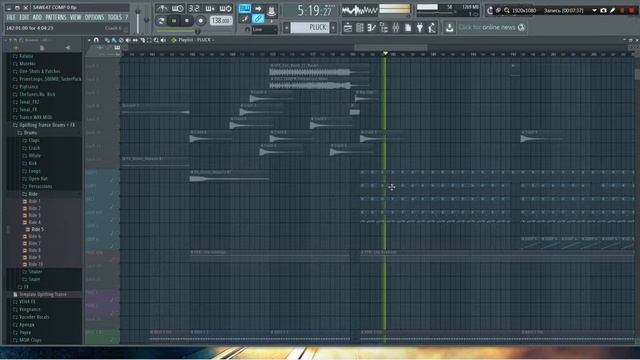Select next pattern arrow right of PLUCK
640x360 pixels.
click(x=333, y=27)
